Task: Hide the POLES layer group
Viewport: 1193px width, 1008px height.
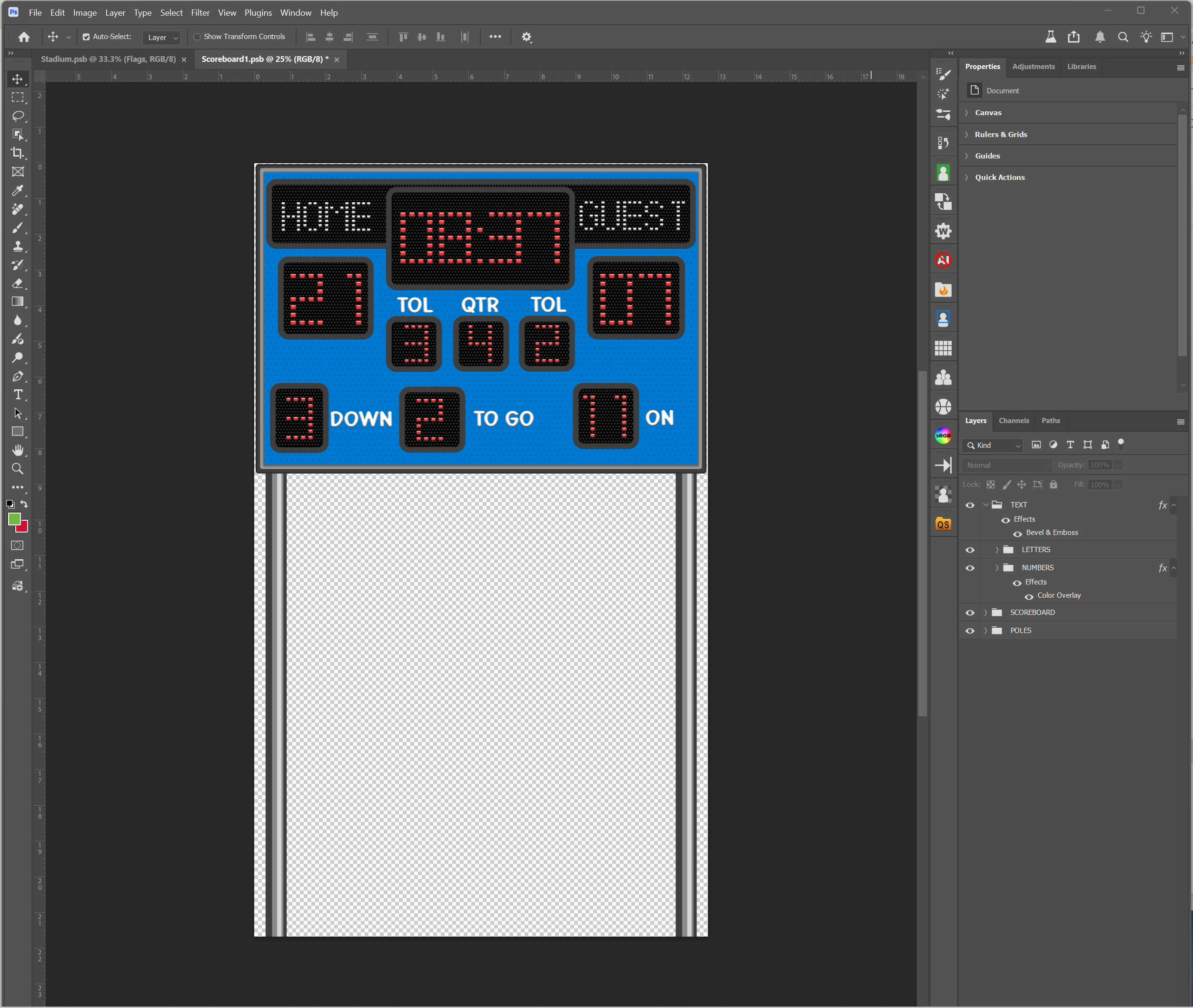Action: [970, 631]
